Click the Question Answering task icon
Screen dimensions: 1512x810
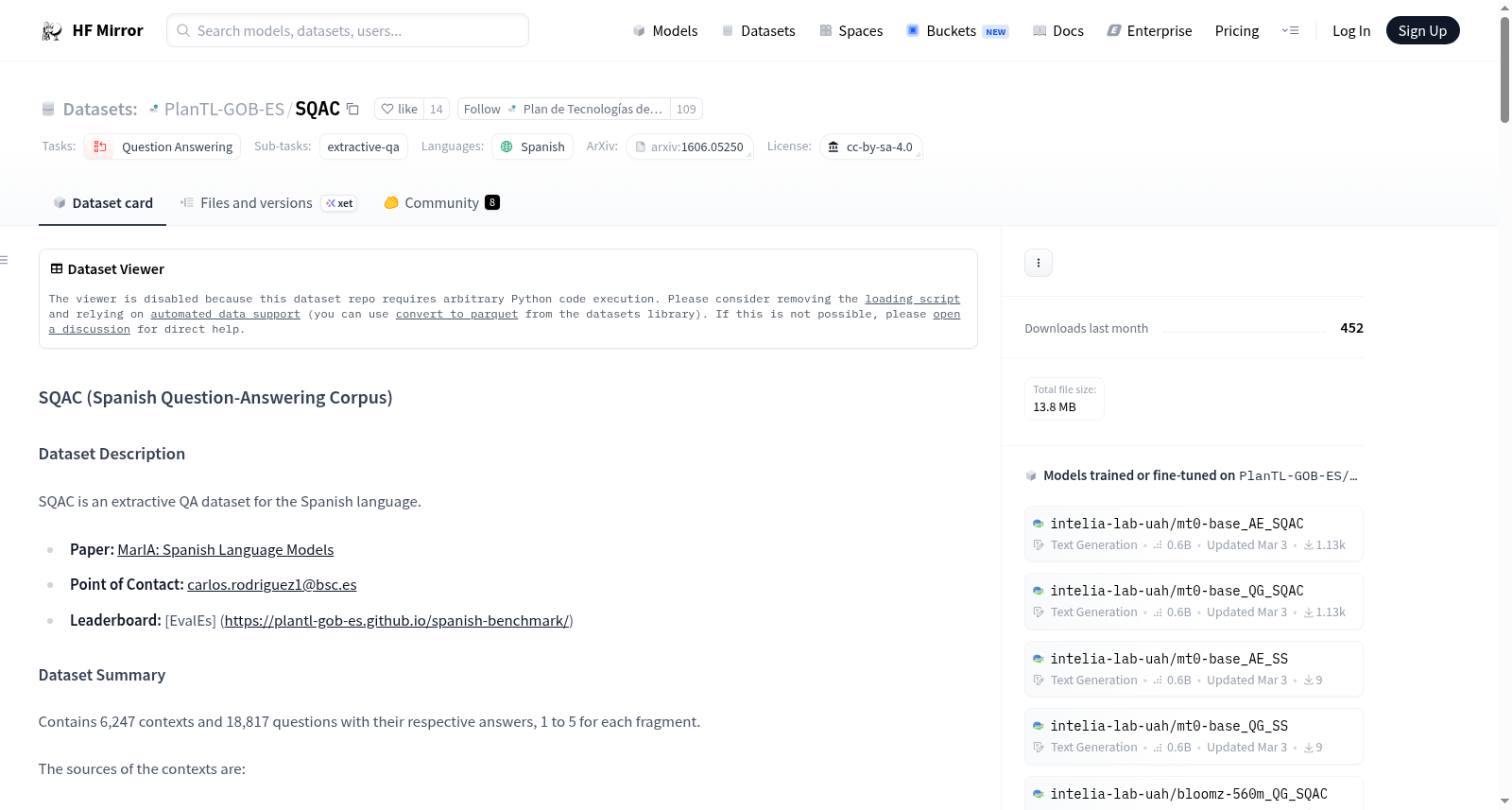[x=100, y=146]
